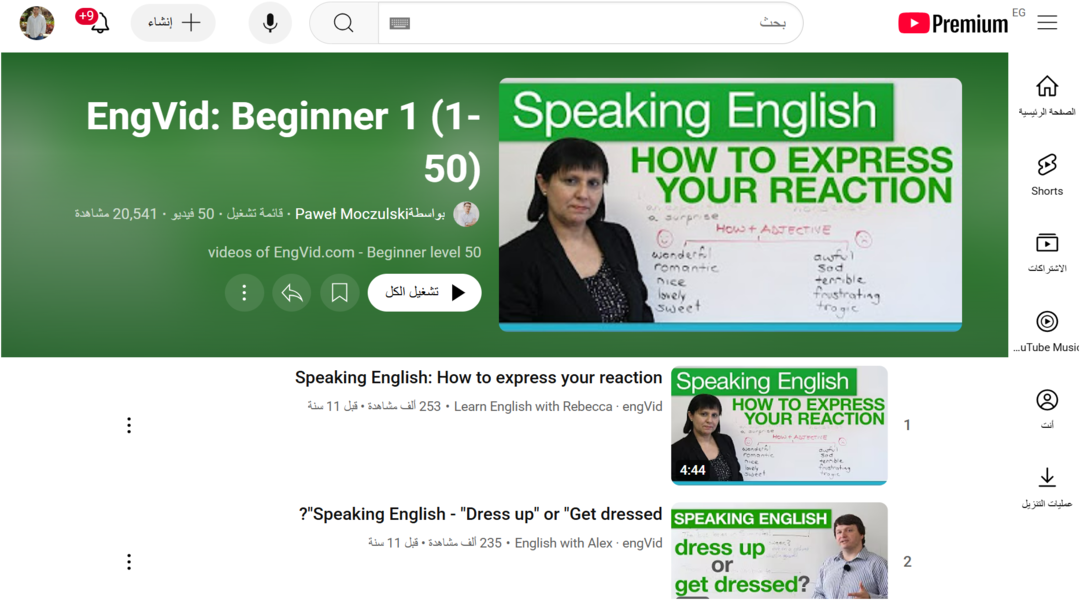Screen dimensions: 1080x600
Task: Open notifications bell
Action: [x=99, y=23]
